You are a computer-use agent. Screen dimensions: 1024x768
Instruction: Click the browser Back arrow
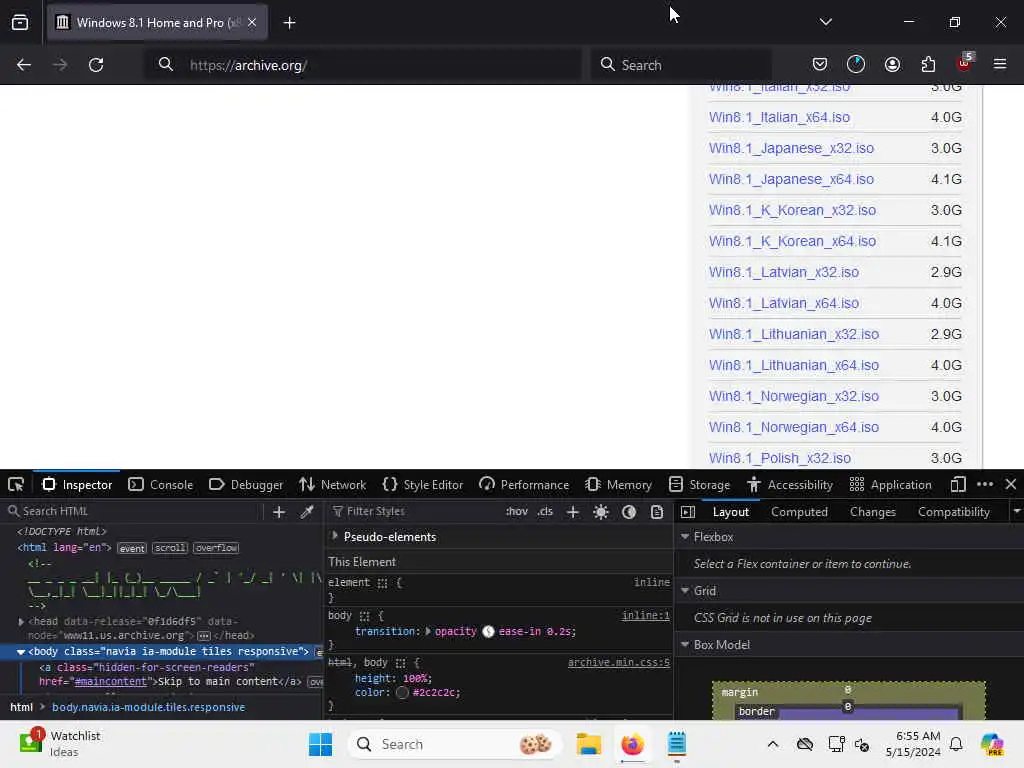point(24,65)
